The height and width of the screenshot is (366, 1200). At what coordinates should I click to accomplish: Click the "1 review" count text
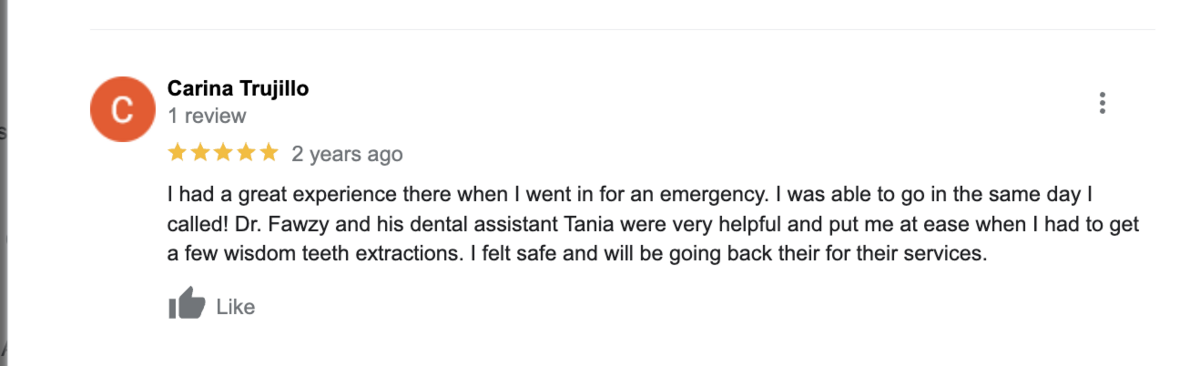[x=207, y=116]
